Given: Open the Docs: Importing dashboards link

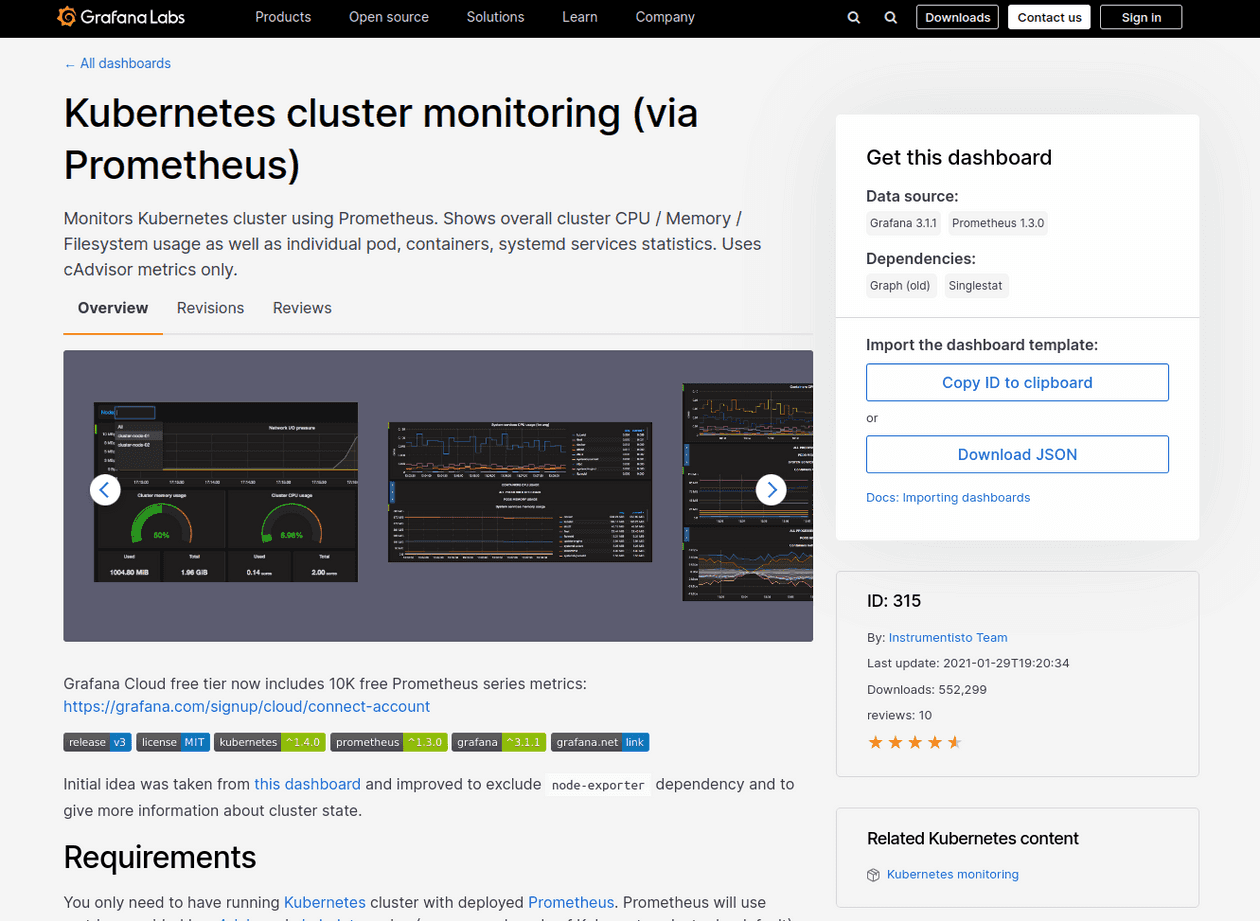Looking at the screenshot, I should (948, 497).
